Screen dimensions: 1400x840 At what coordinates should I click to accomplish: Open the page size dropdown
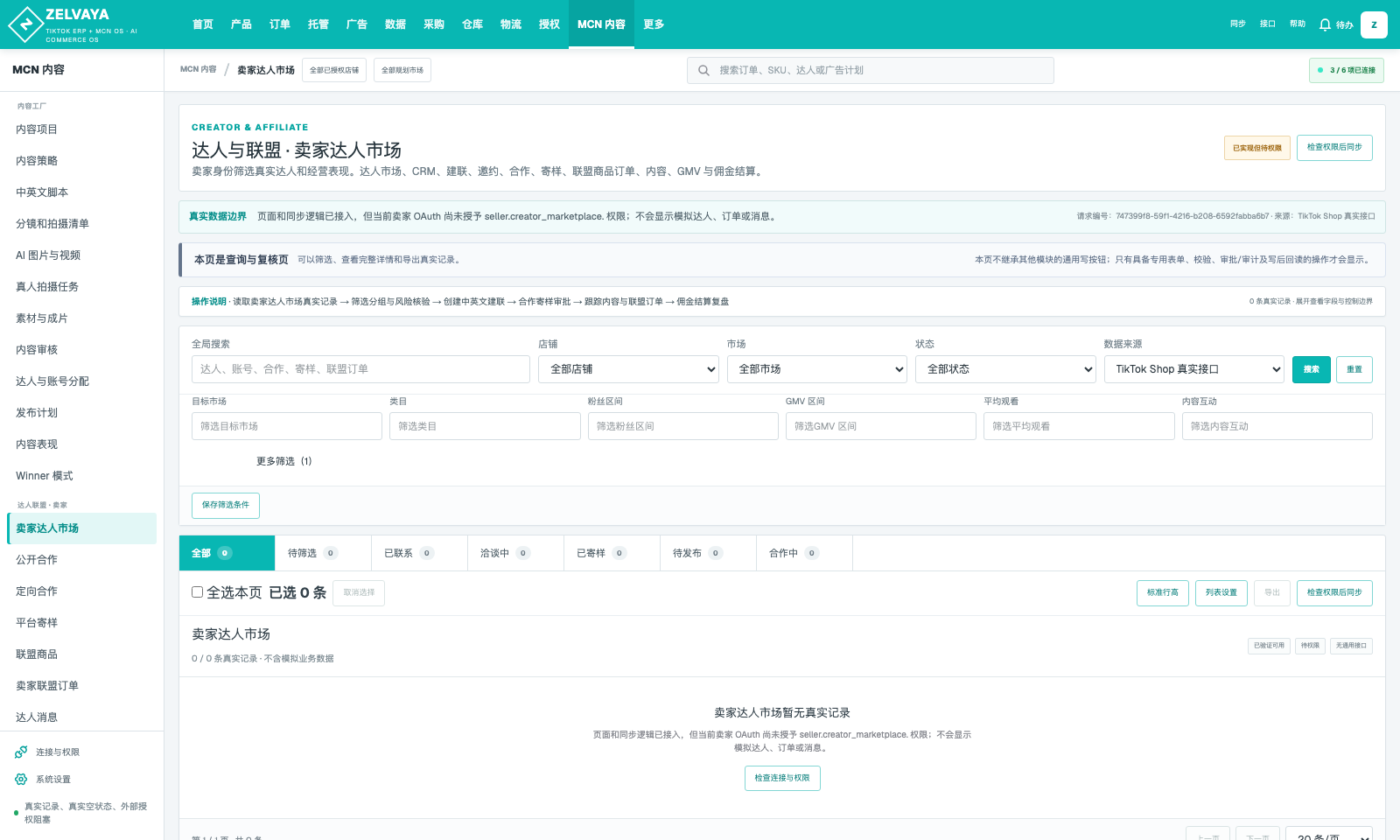[x=1329, y=836]
